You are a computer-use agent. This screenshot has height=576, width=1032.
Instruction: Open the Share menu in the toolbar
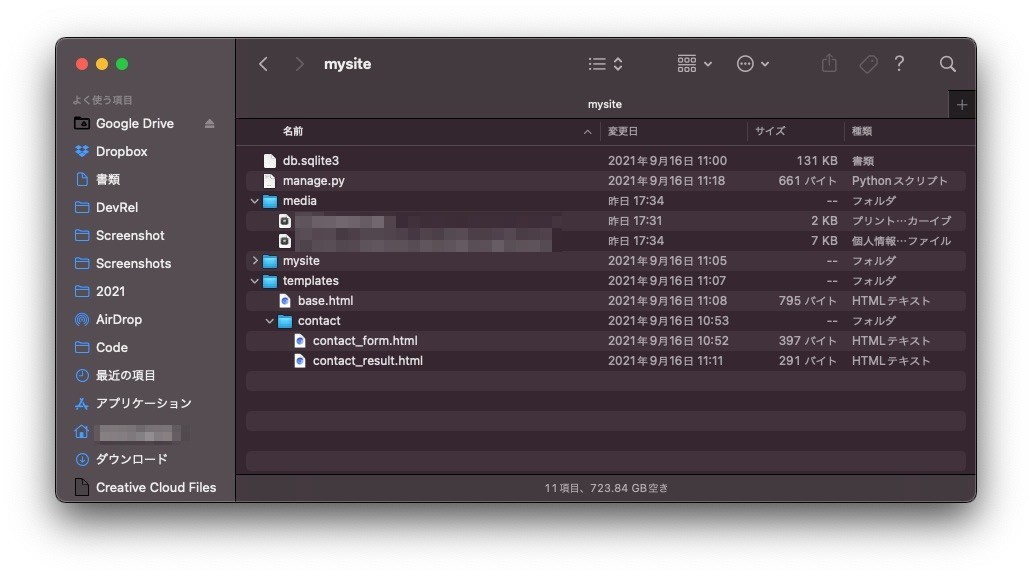point(829,63)
